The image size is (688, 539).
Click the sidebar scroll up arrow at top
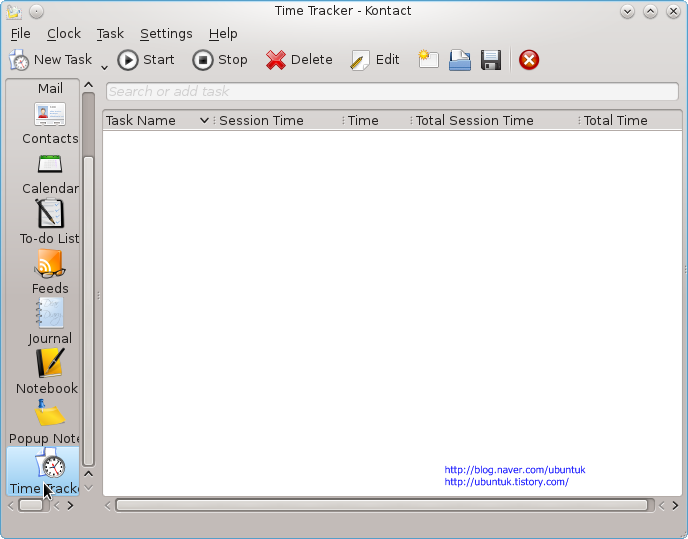tap(88, 85)
